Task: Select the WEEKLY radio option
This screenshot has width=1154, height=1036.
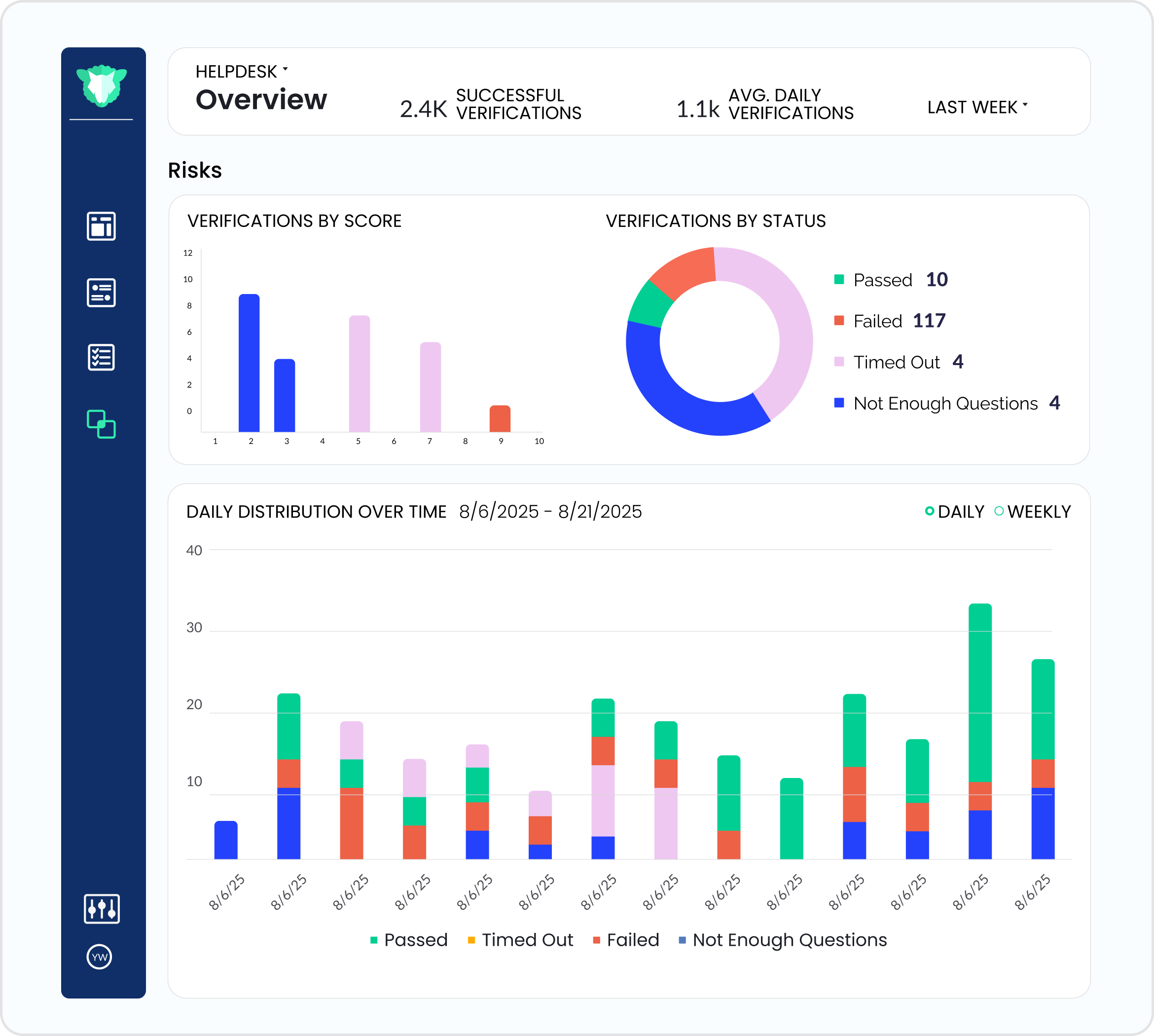Action: [999, 511]
